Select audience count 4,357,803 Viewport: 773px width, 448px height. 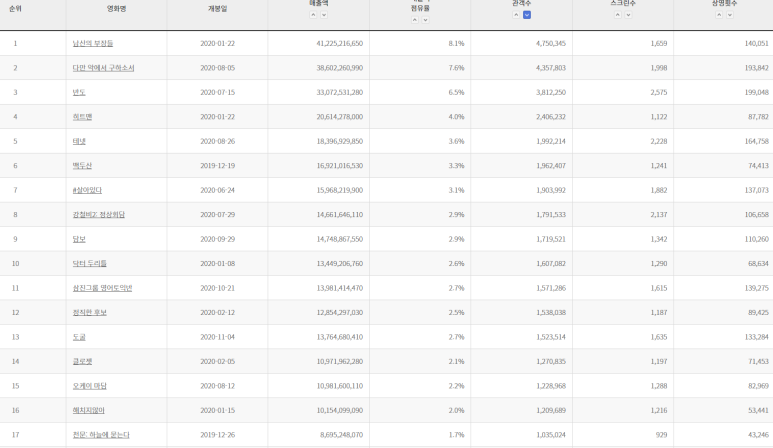pos(551,68)
